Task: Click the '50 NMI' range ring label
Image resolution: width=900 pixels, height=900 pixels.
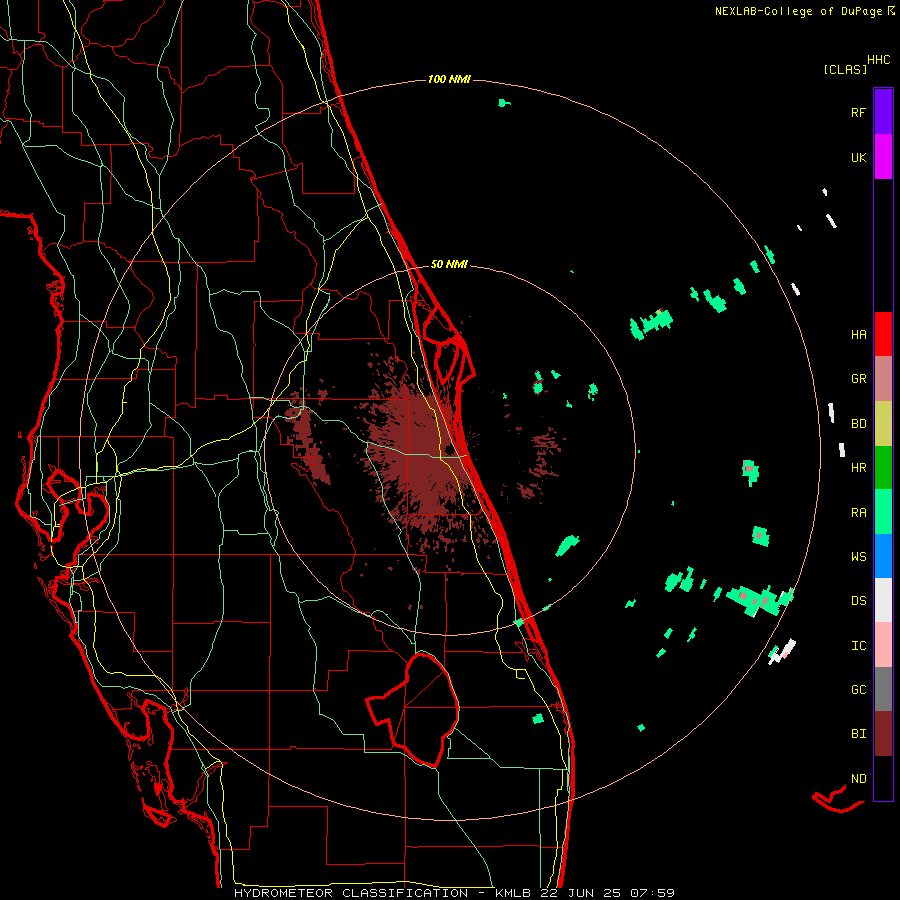Action: [x=449, y=264]
